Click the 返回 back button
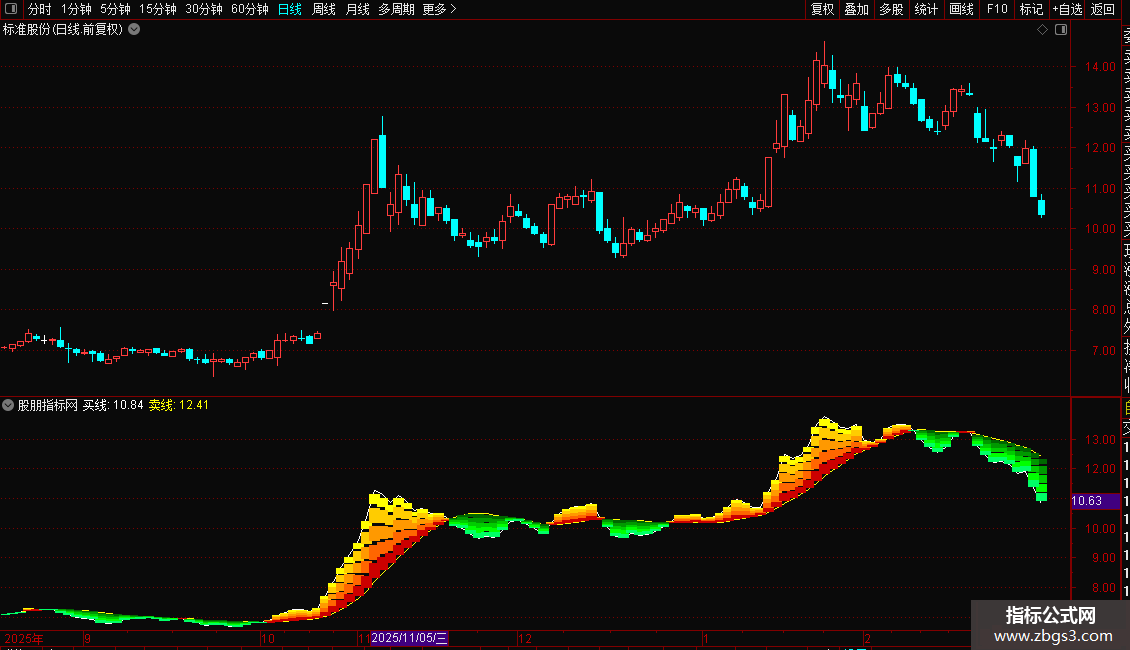The width and height of the screenshot is (1130, 650). tap(1103, 9)
